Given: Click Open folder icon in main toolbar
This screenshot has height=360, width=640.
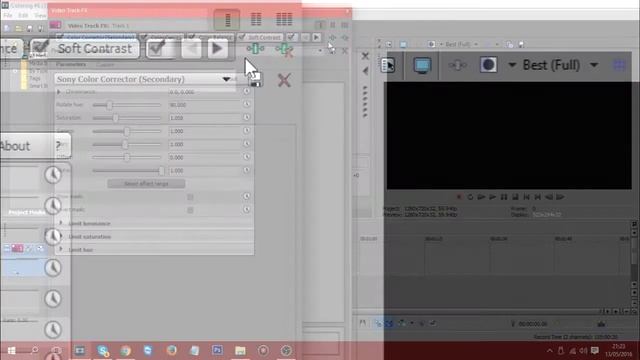Looking at the screenshot, I should (x=18, y=28).
